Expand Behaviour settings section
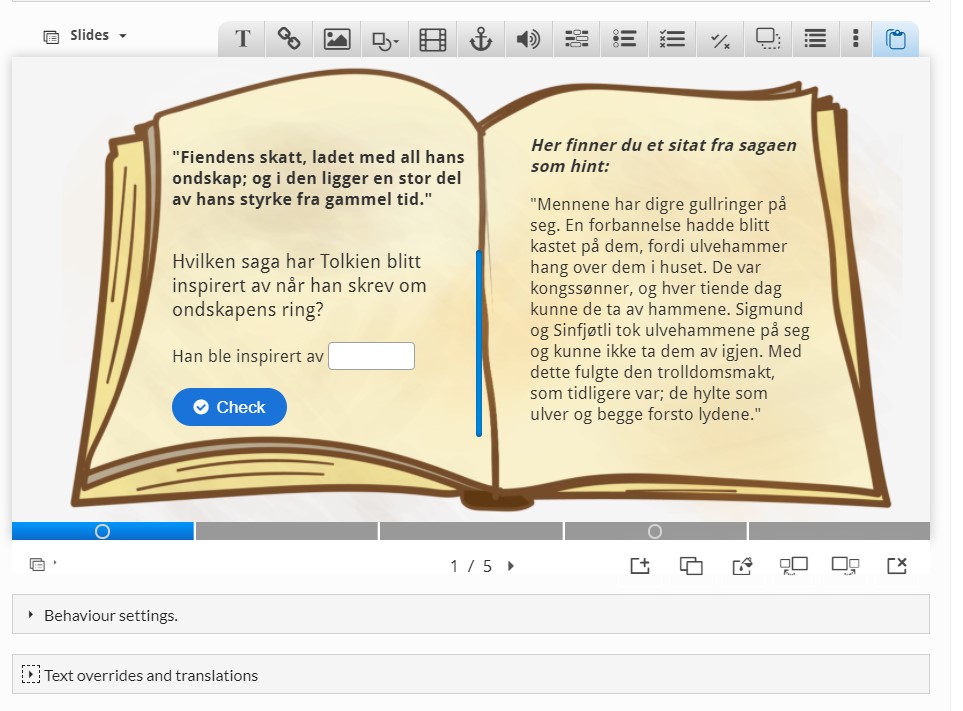Image resolution: width=963 pixels, height=711 pixels. coord(470,615)
